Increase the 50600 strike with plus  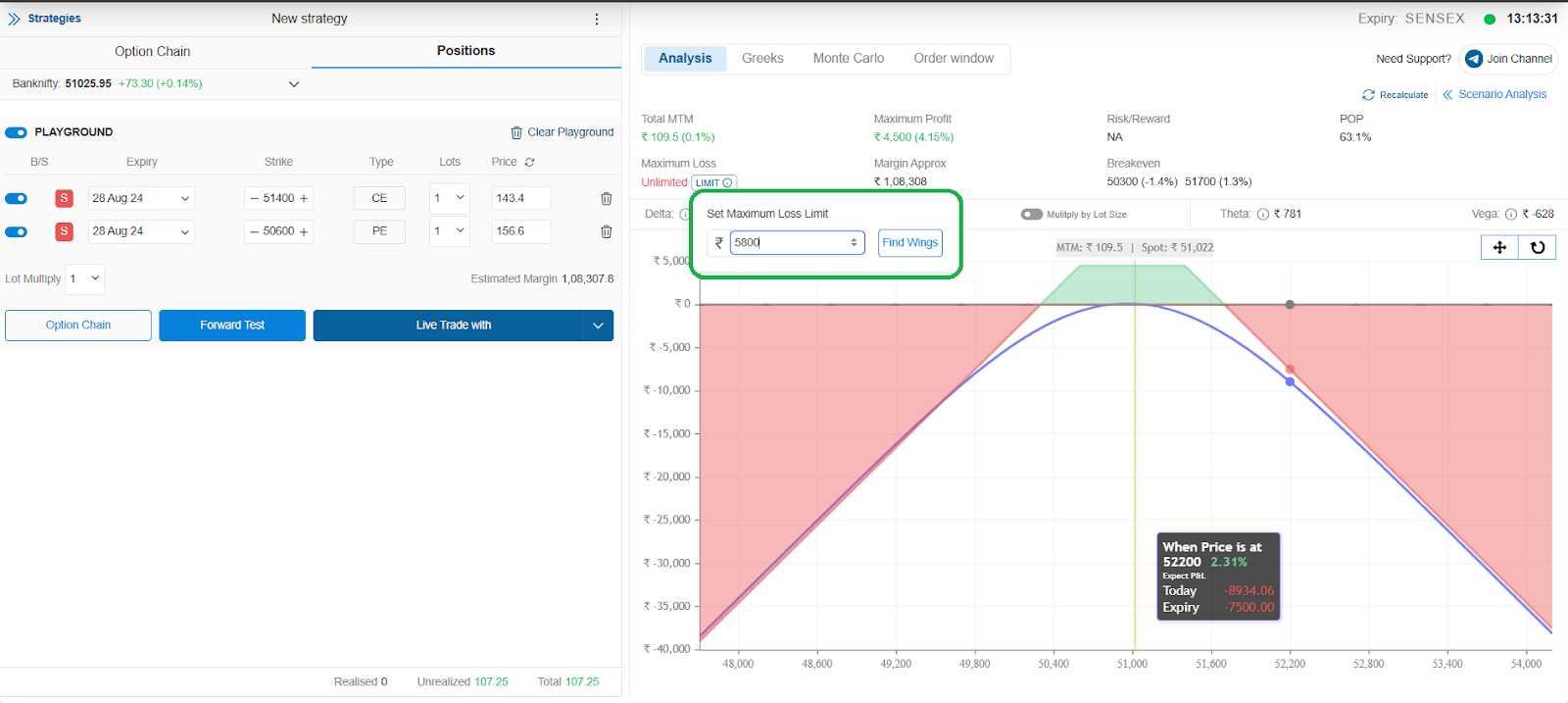click(304, 231)
